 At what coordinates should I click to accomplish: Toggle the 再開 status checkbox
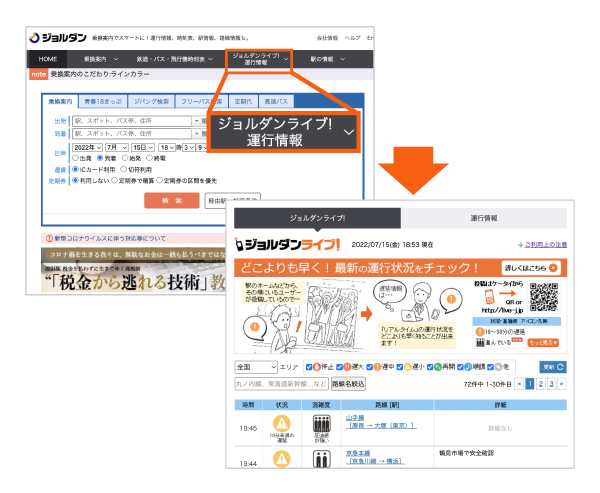click(x=430, y=367)
